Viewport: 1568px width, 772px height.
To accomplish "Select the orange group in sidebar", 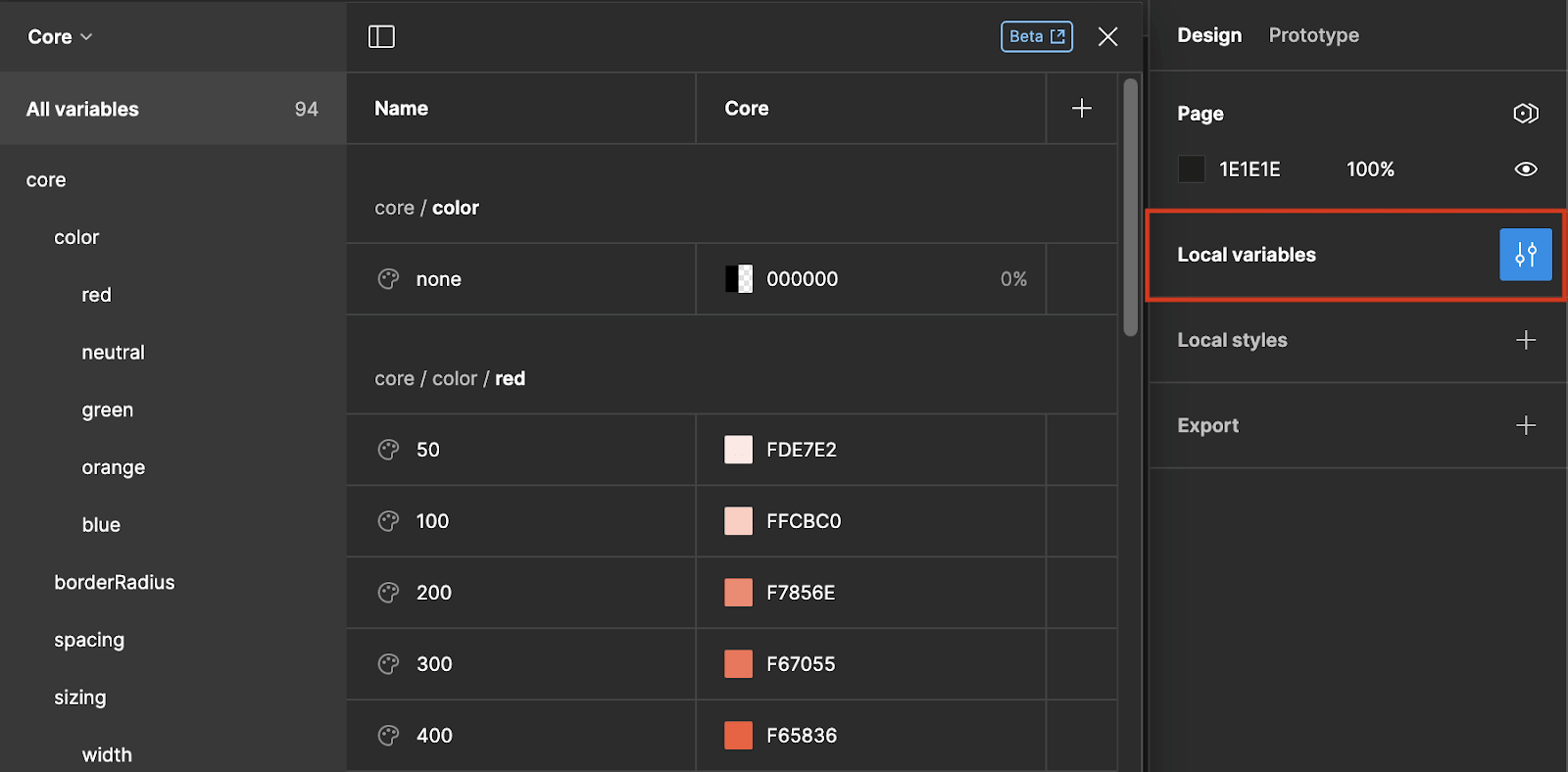I will click(x=113, y=467).
